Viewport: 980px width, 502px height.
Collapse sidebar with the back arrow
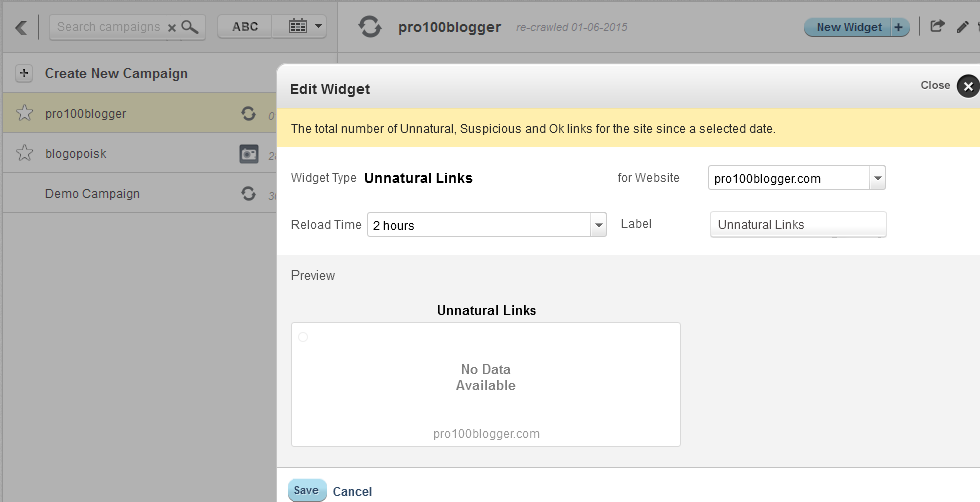(21, 27)
